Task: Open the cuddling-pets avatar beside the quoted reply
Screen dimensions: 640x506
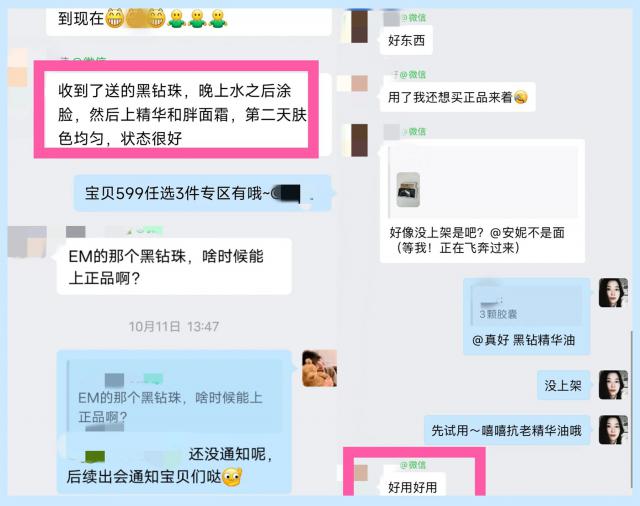Action: pos(319,368)
